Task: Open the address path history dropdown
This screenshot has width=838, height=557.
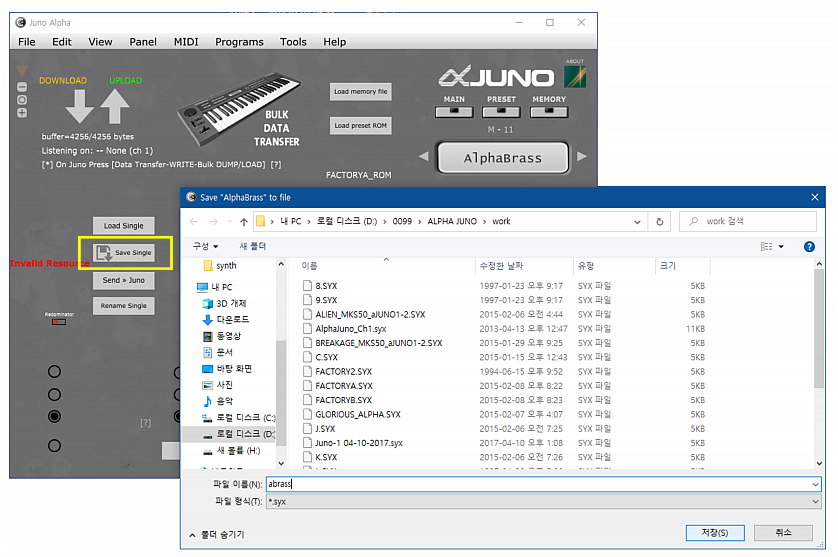Action: click(637, 222)
